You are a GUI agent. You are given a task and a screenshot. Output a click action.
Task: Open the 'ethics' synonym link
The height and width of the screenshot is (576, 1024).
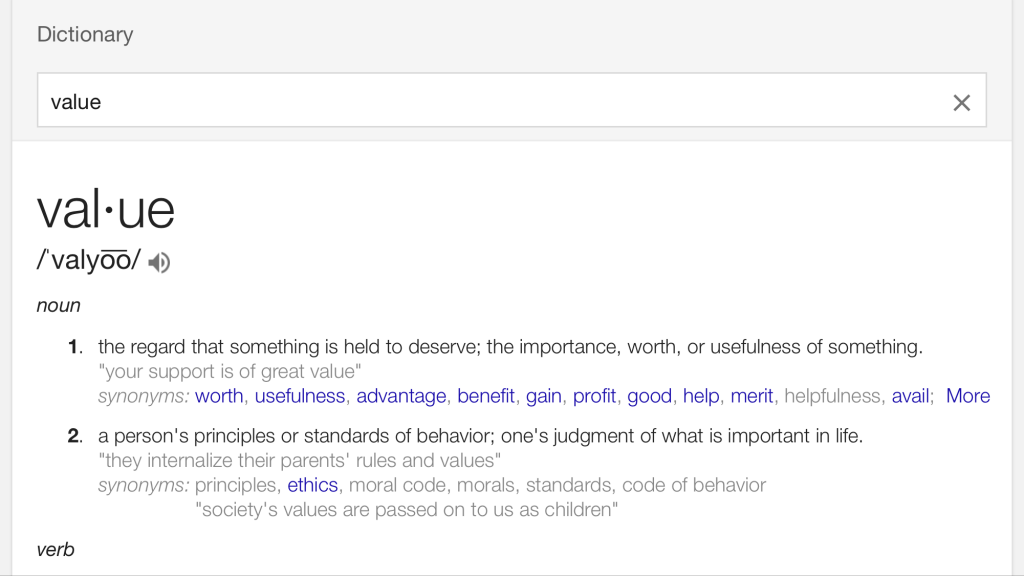pos(312,485)
